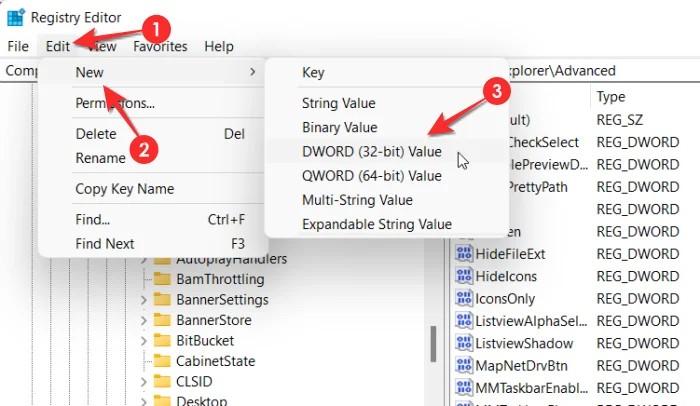Click the HideFileExt DWORD value icon
700x406 pixels.
(463, 254)
